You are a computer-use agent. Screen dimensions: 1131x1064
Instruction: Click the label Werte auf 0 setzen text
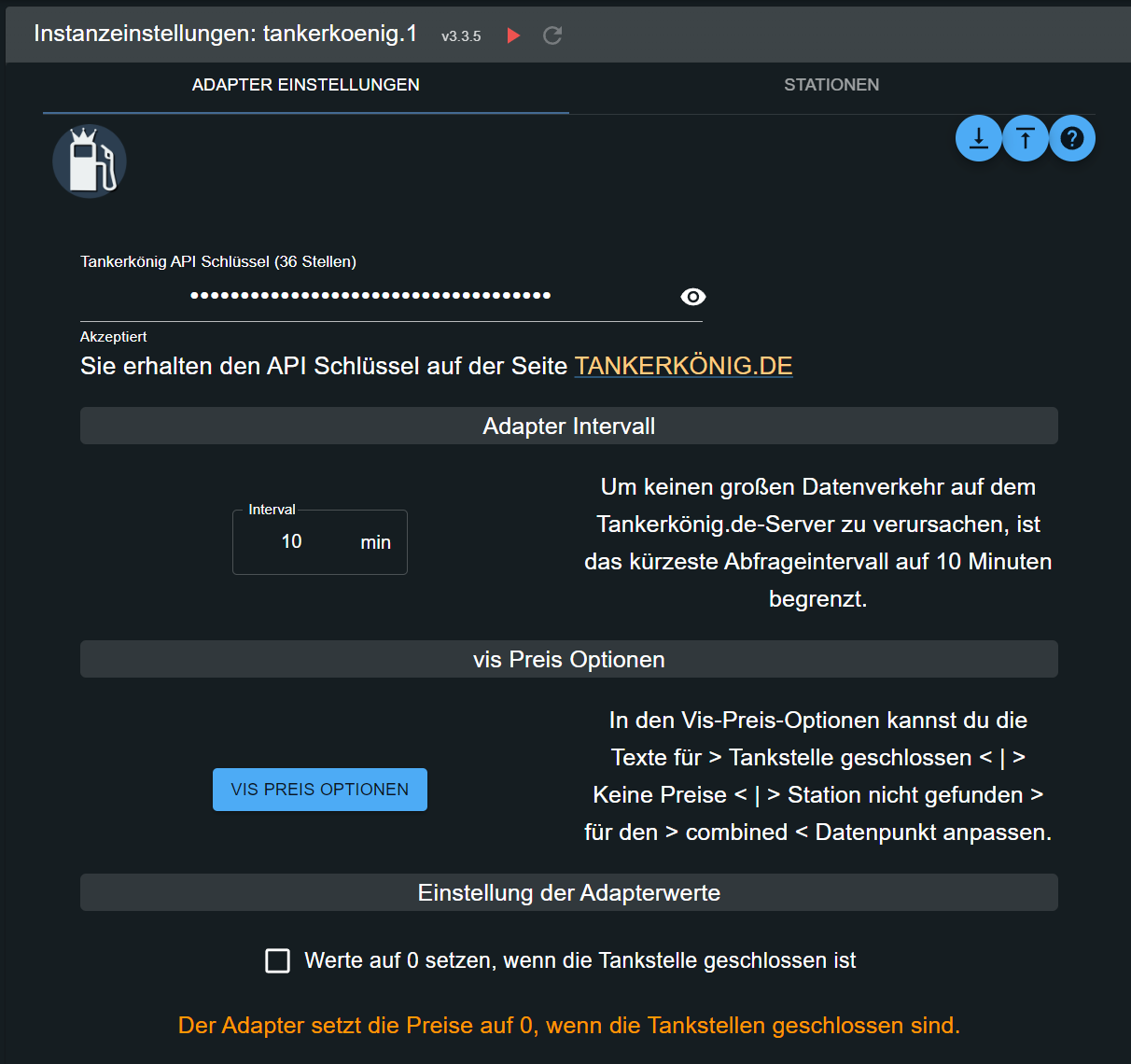pos(580,960)
